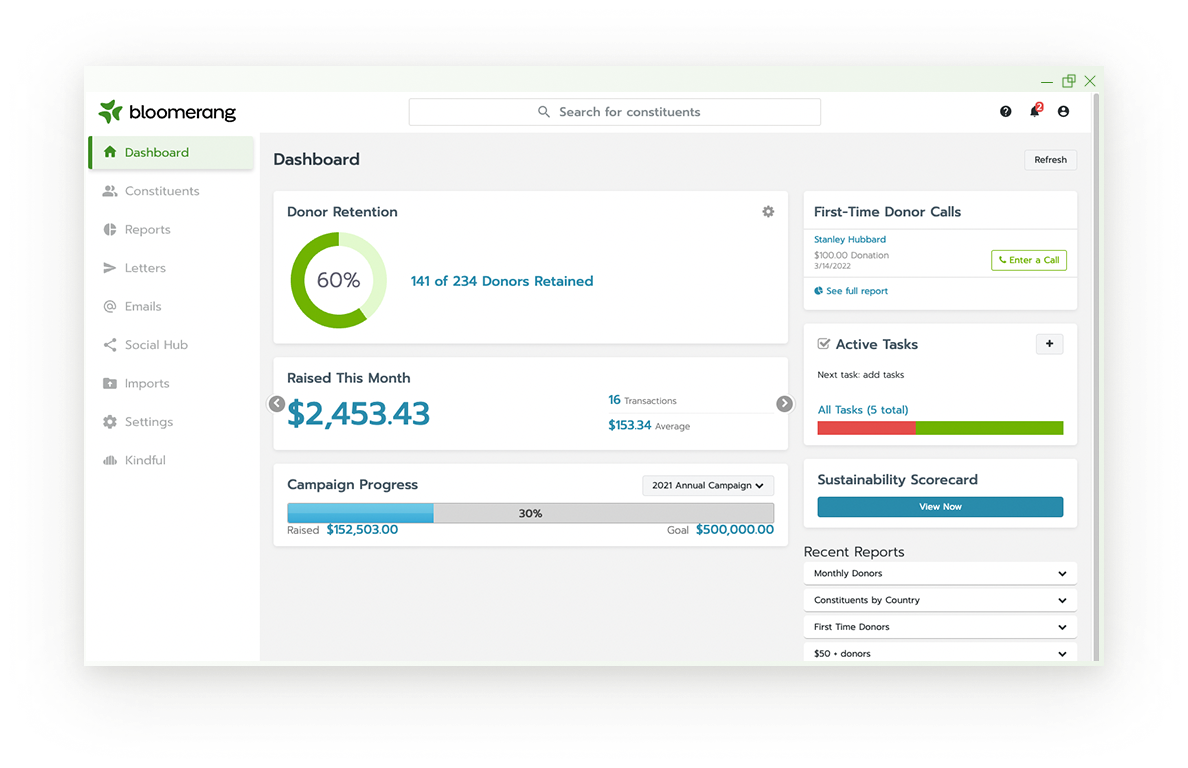Click 141 of 234 Donors Retained link
Viewport: 1188px width, 768px height.
click(x=502, y=281)
